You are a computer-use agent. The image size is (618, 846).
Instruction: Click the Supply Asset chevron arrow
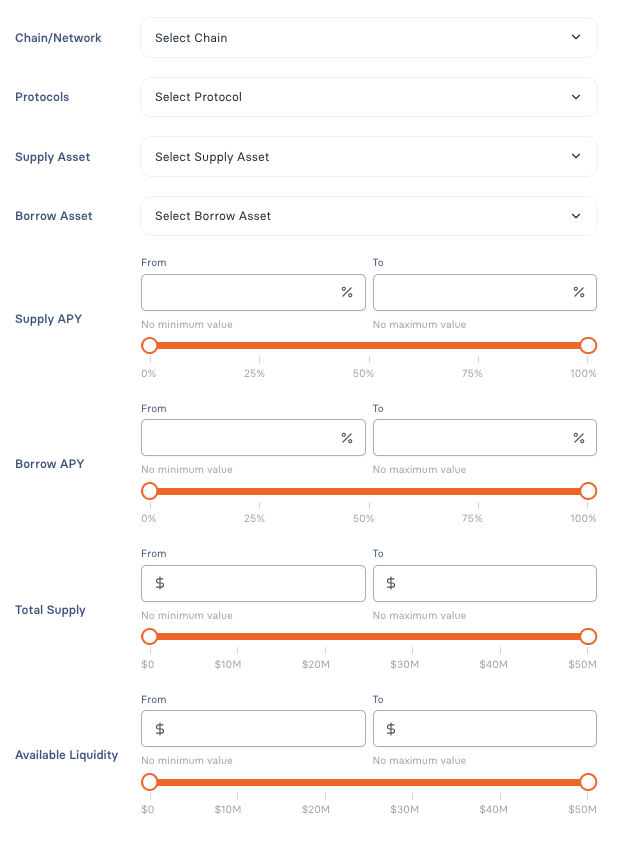coord(576,157)
